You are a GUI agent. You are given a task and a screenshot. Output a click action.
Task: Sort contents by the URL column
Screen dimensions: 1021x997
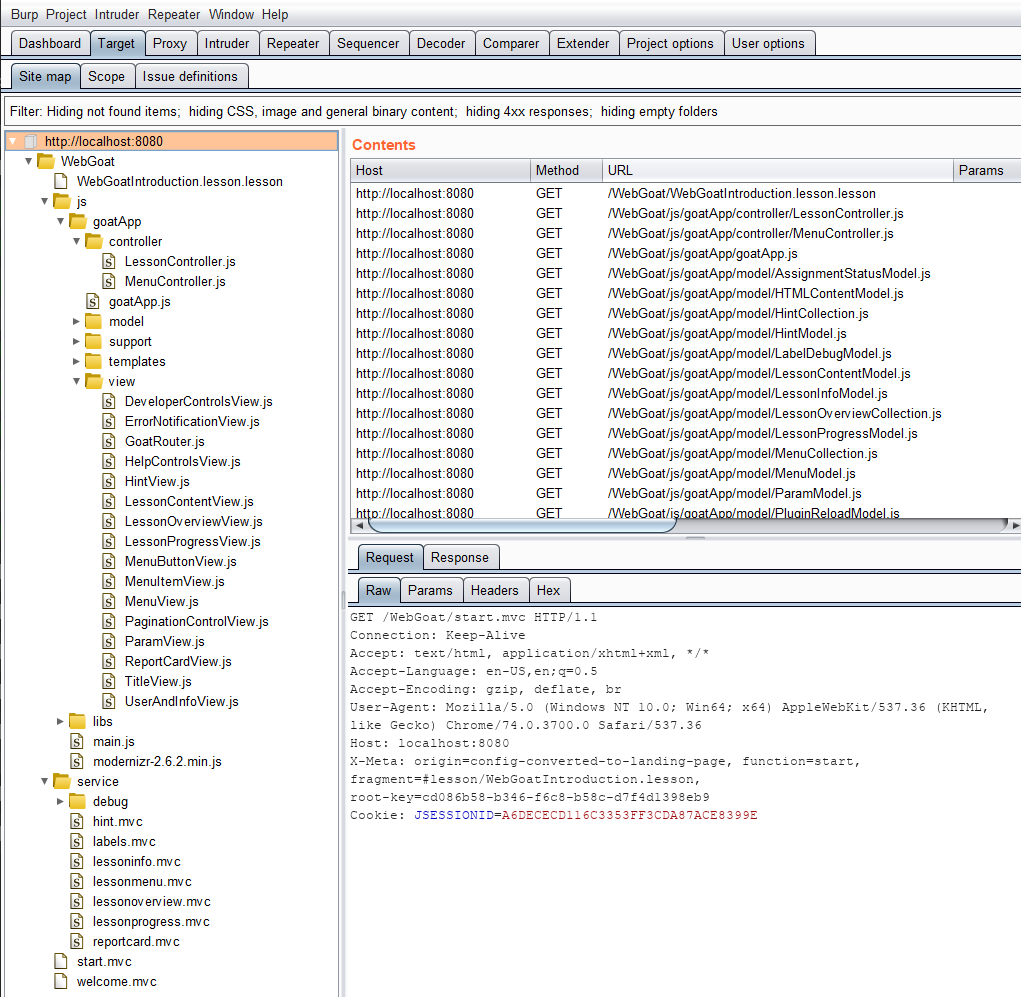[777, 171]
